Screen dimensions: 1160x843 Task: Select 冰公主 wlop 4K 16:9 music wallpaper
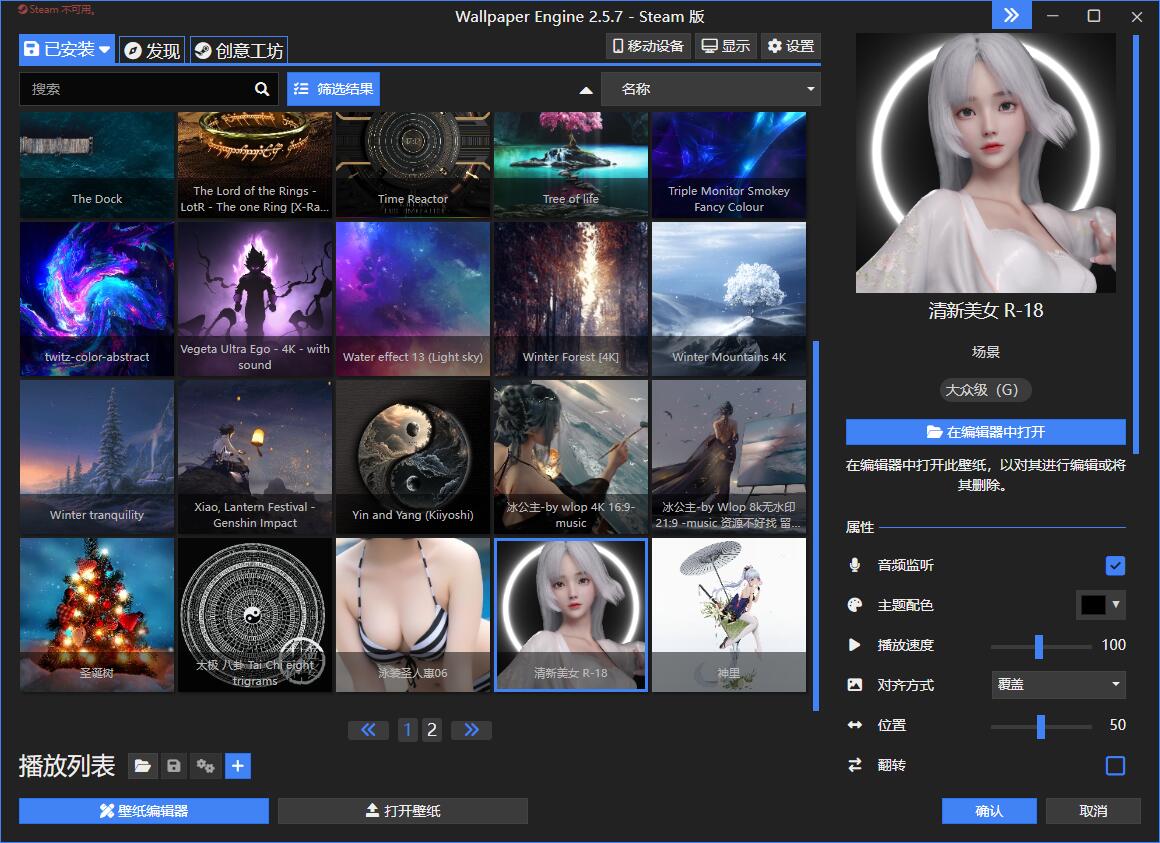tap(571, 457)
